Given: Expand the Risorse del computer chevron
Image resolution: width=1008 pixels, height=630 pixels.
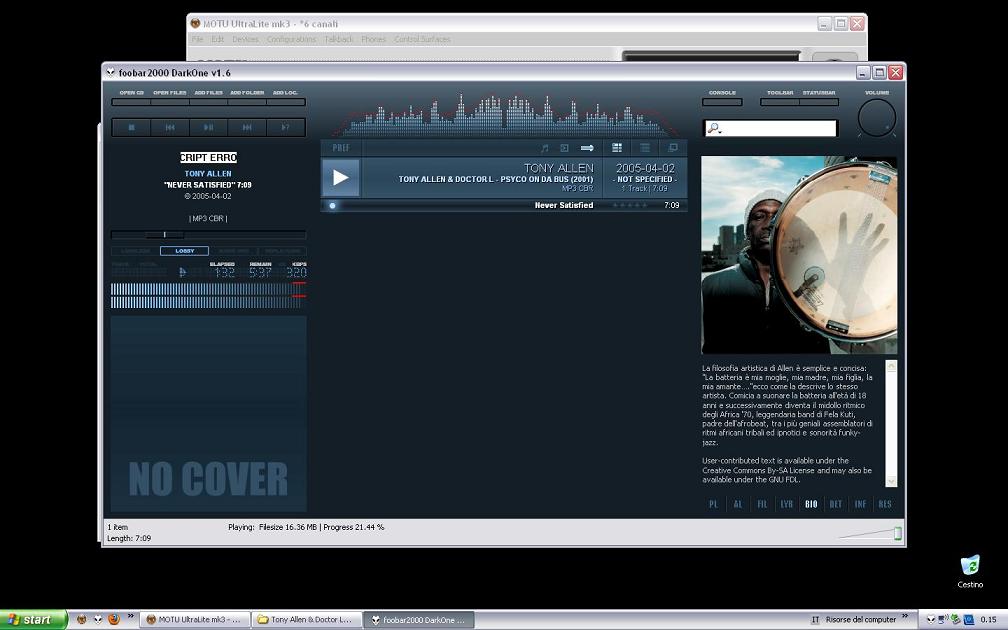Looking at the screenshot, I should tap(905, 616).
